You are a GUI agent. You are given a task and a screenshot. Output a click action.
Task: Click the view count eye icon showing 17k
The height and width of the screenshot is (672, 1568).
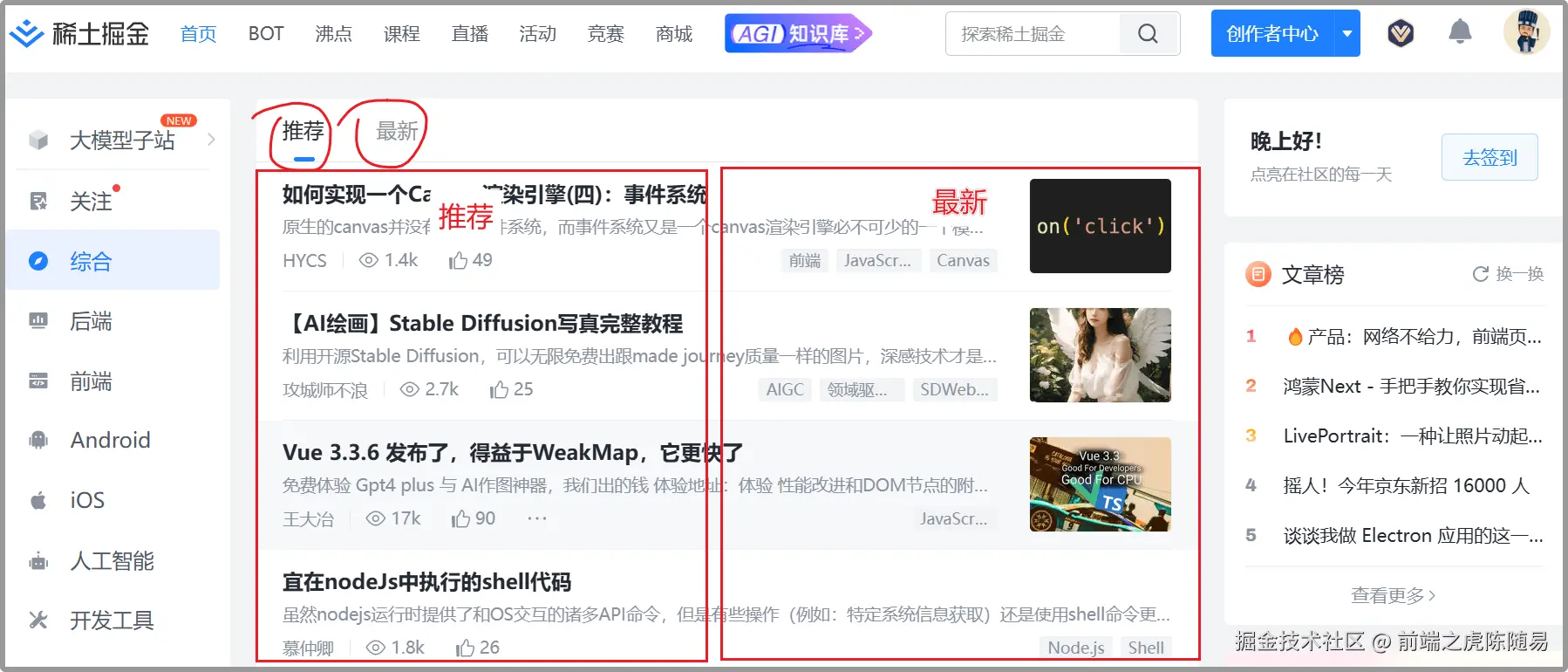(375, 518)
